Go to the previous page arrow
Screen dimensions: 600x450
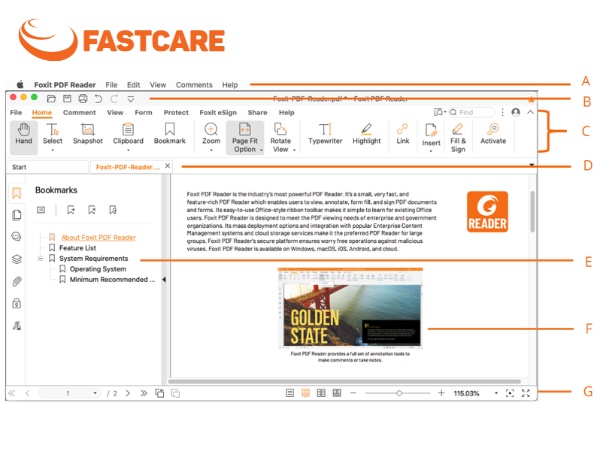pos(28,393)
